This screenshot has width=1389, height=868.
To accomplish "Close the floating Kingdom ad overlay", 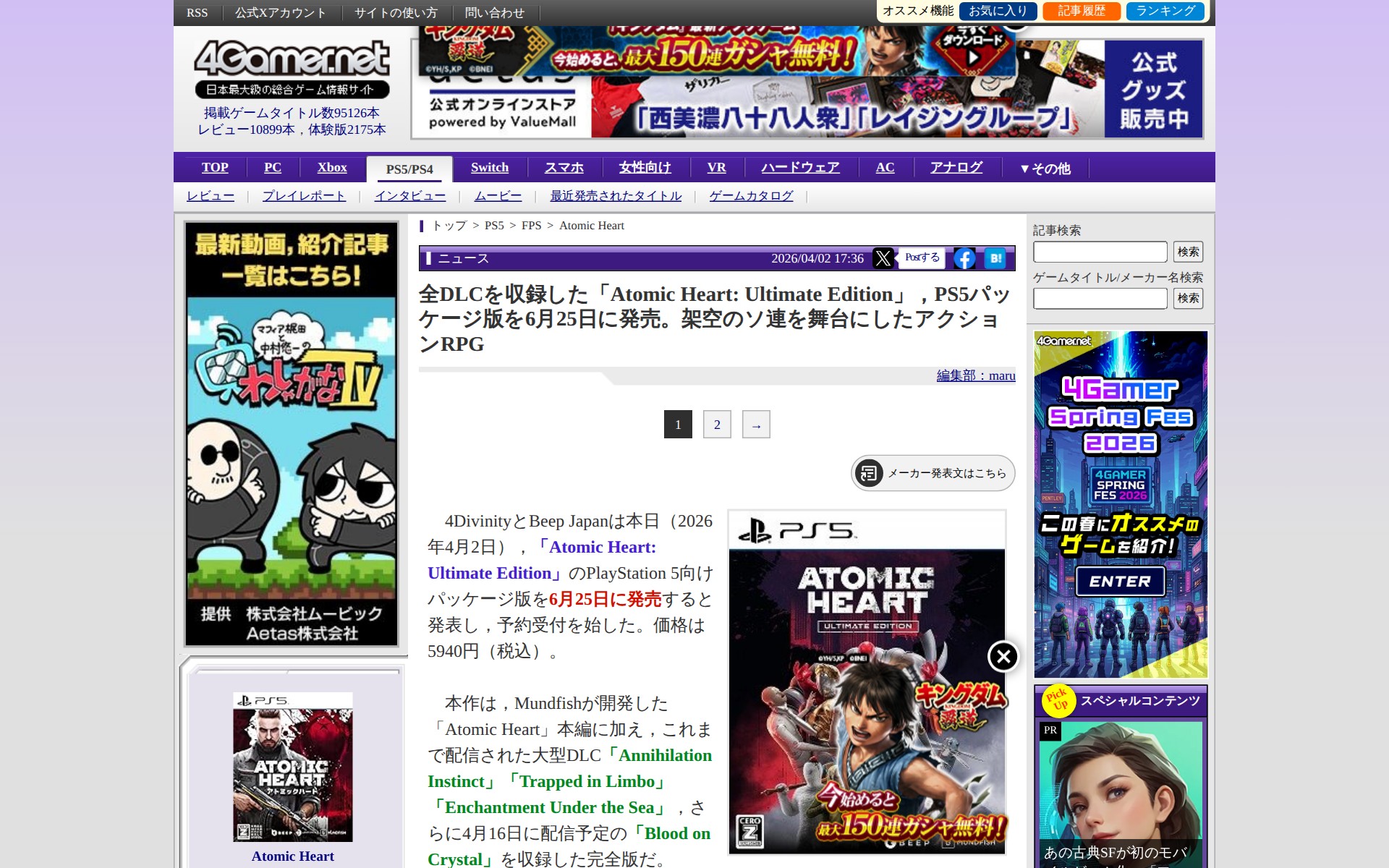I will coord(1003,656).
